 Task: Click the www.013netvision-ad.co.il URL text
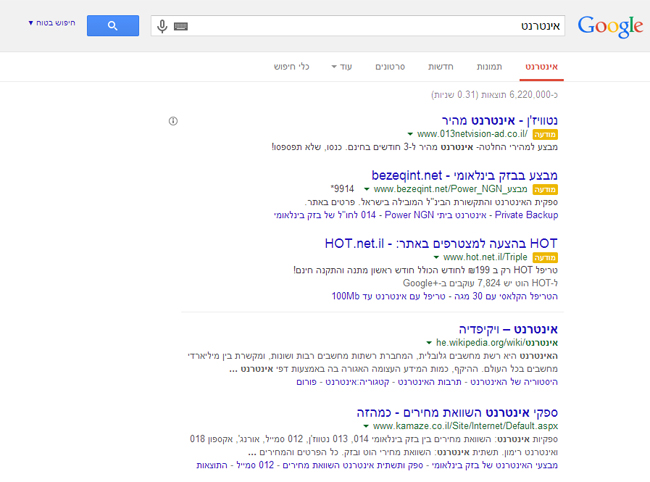[472, 134]
